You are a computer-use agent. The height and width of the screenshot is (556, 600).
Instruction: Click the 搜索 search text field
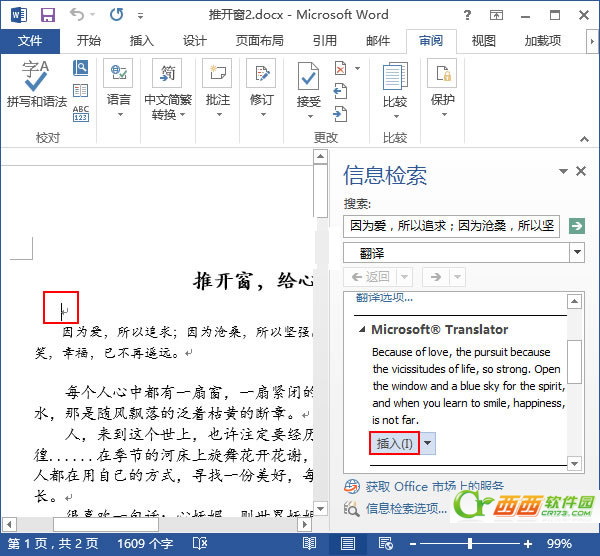point(452,226)
